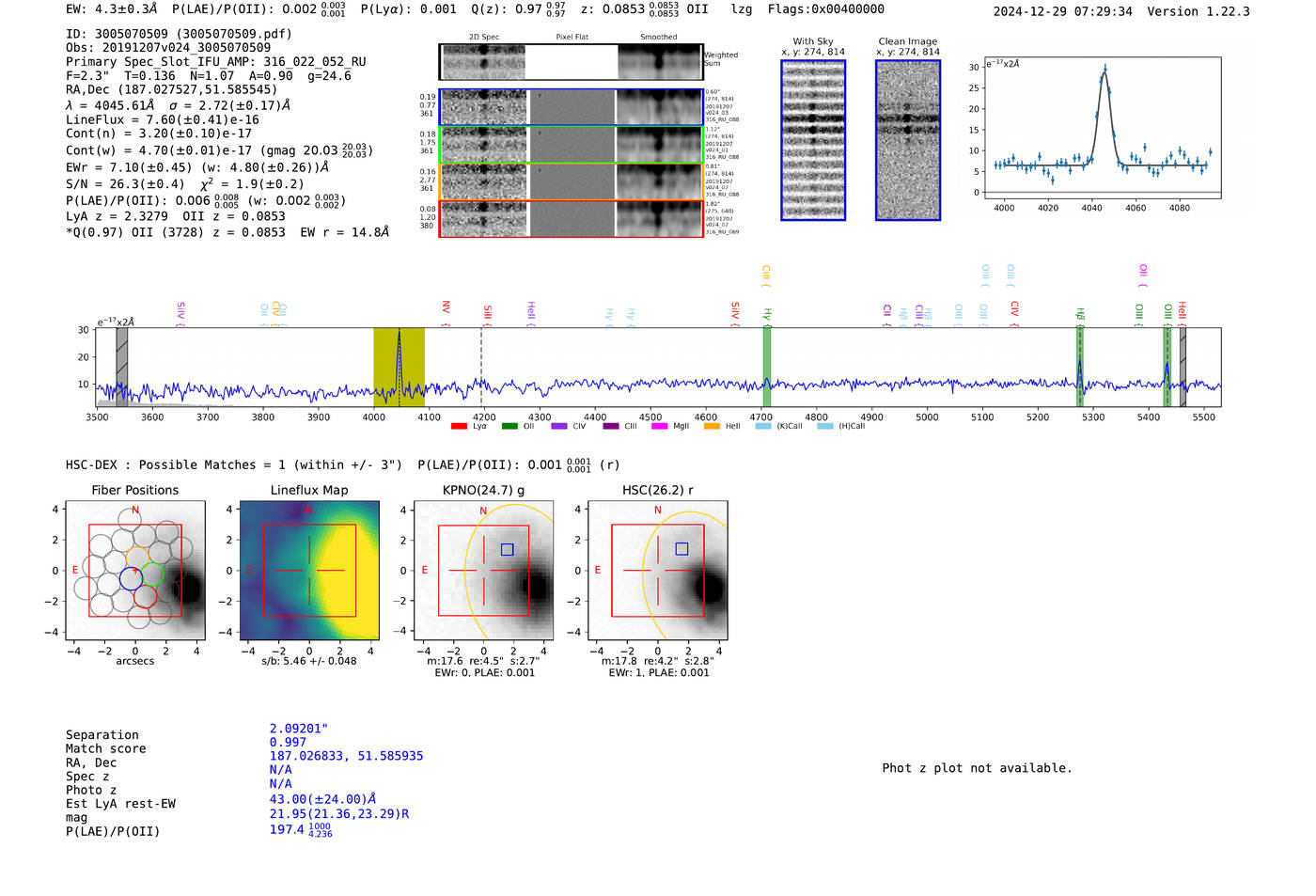Click the orange HeII legend swatch
Screen dimensions: 1316x896
[x=712, y=426]
